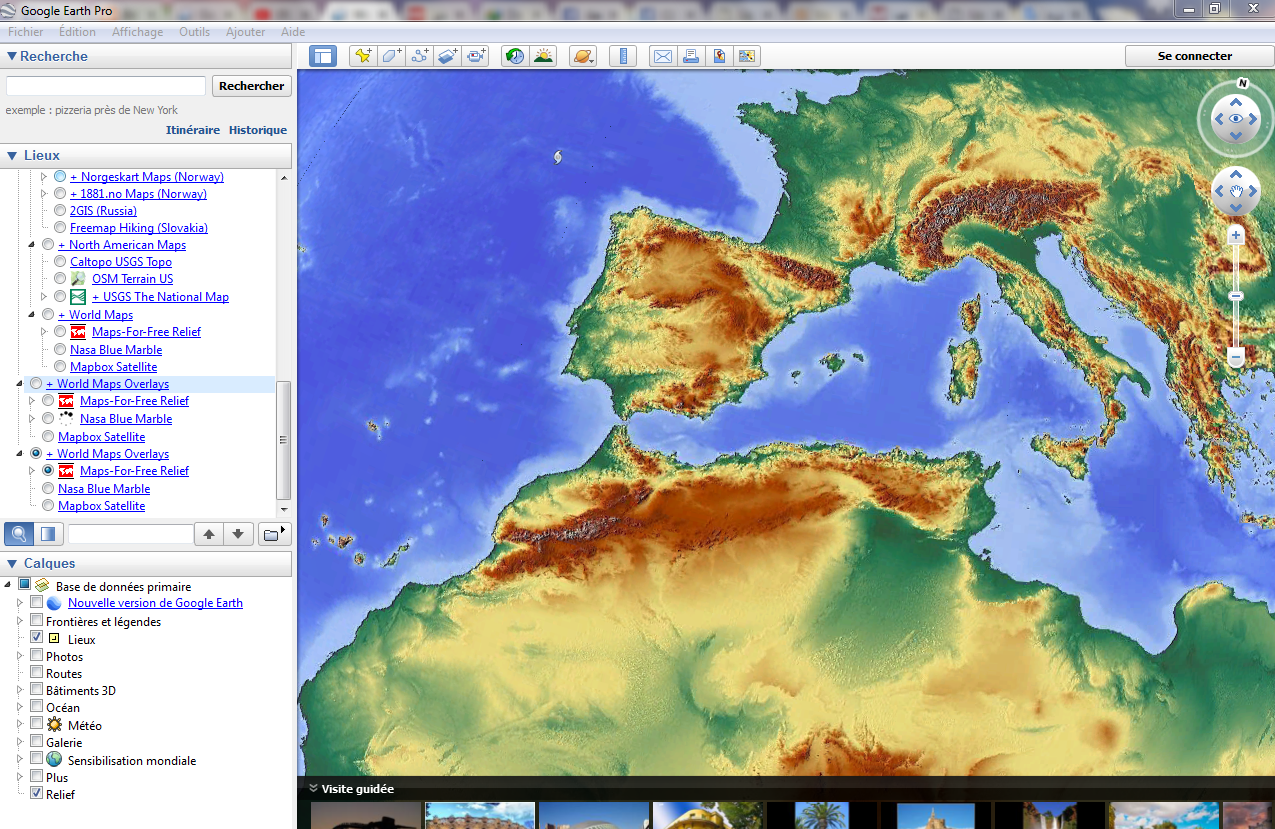Collapse the Calques panel header triangle

tap(12, 564)
